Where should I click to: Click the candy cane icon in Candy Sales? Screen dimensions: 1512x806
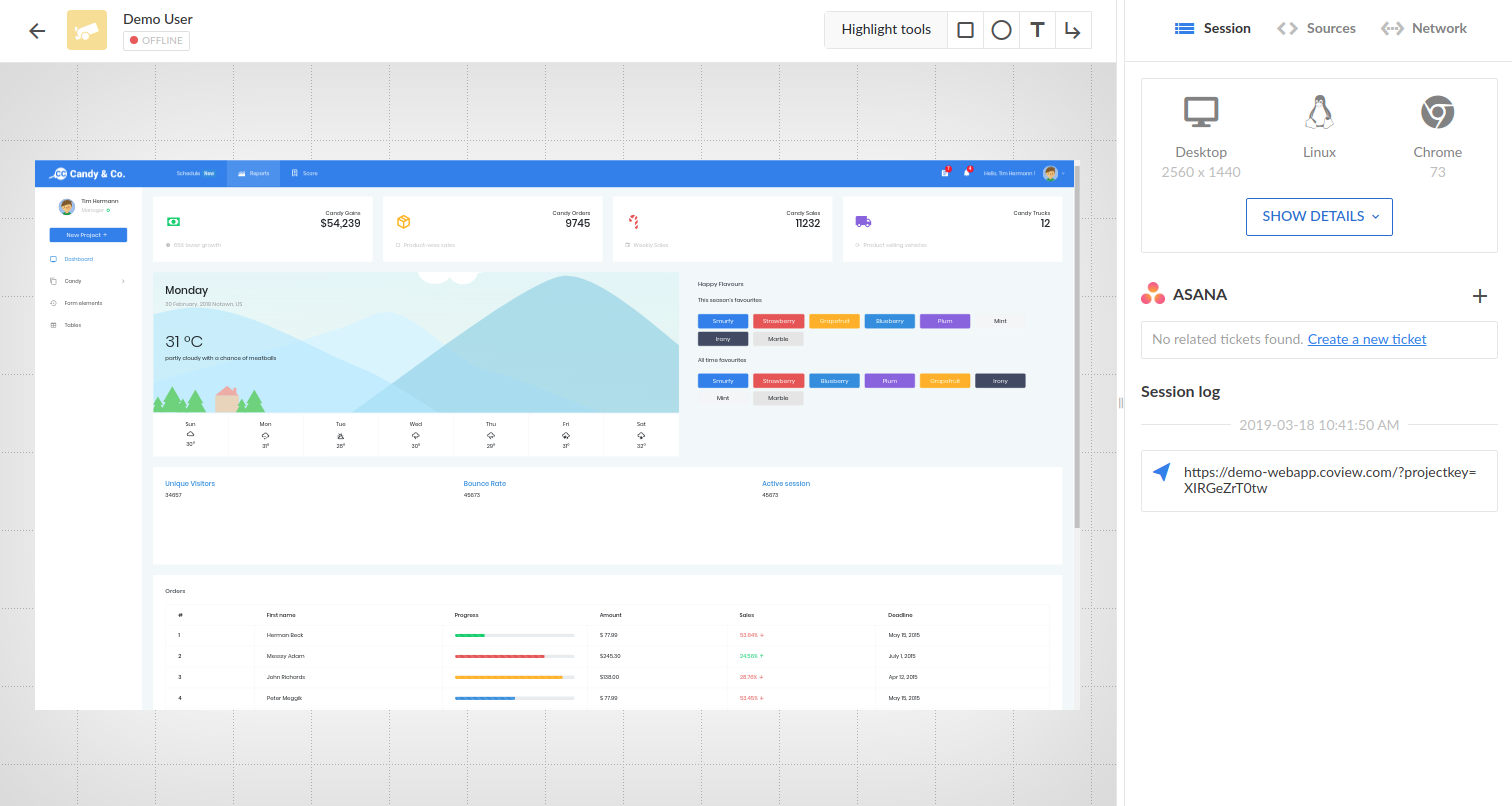(x=633, y=221)
